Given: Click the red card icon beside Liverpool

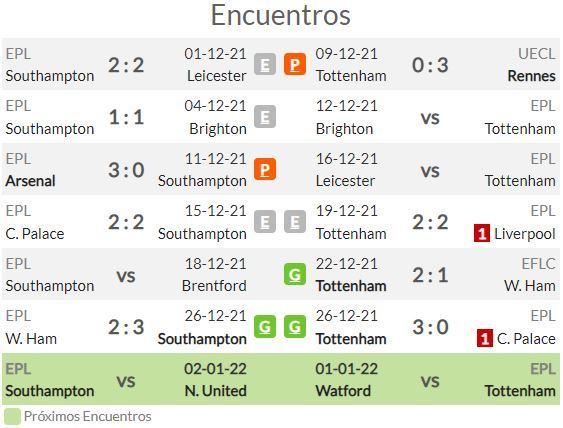Looking at the screenshot, I should (482, 234).
